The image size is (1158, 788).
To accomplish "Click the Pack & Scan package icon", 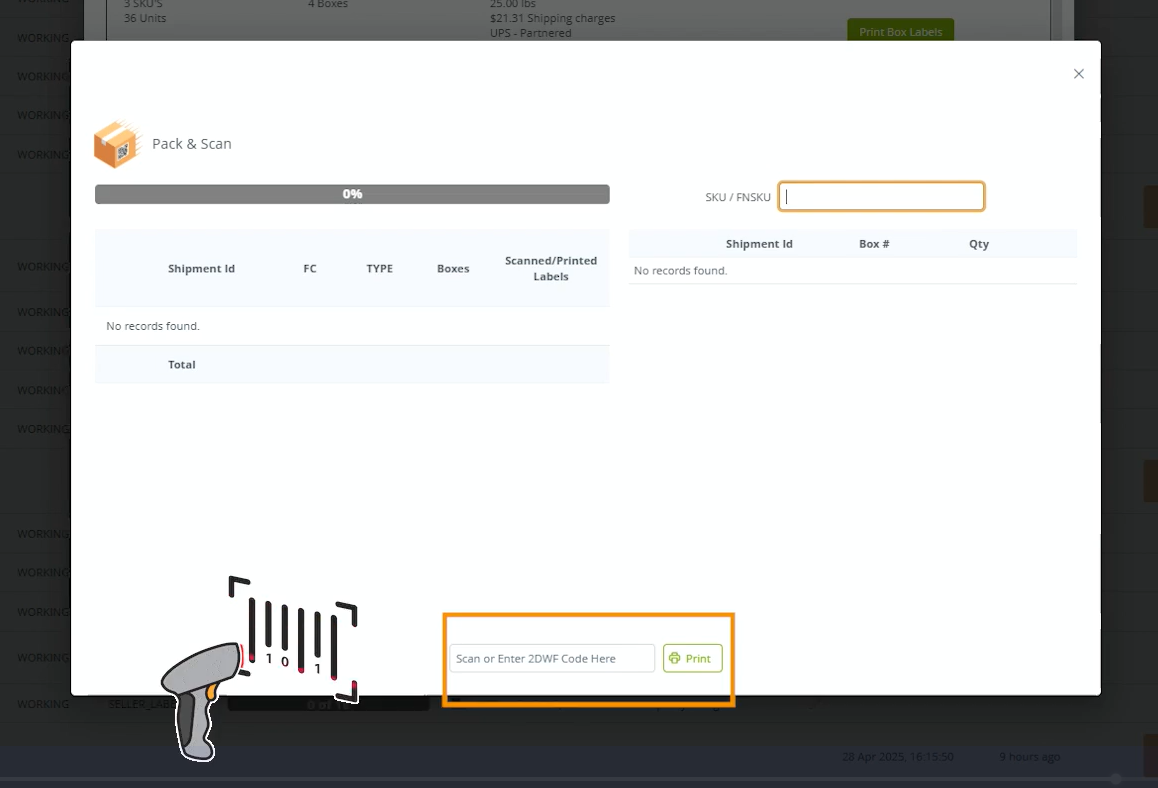I will point(117,144).
